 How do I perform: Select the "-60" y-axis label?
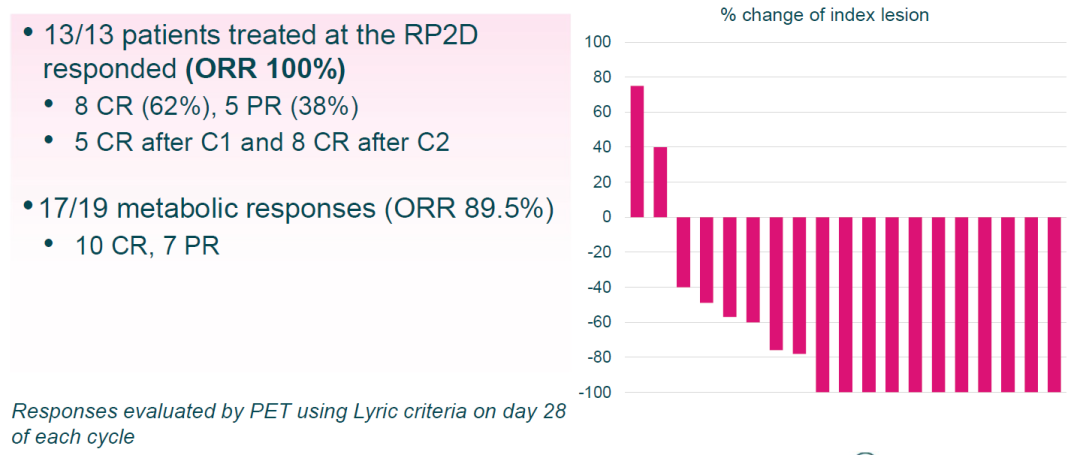coord(598,322)
